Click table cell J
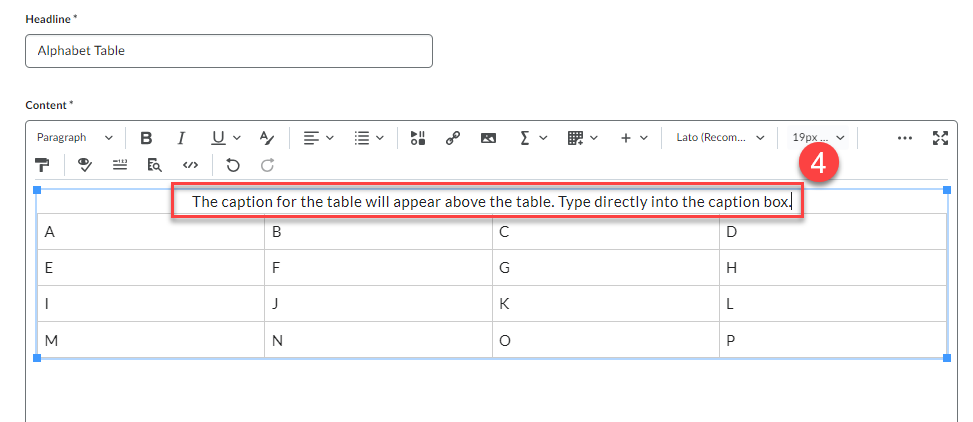This screenshot has width=973, height=422. (x=379, y=304)
